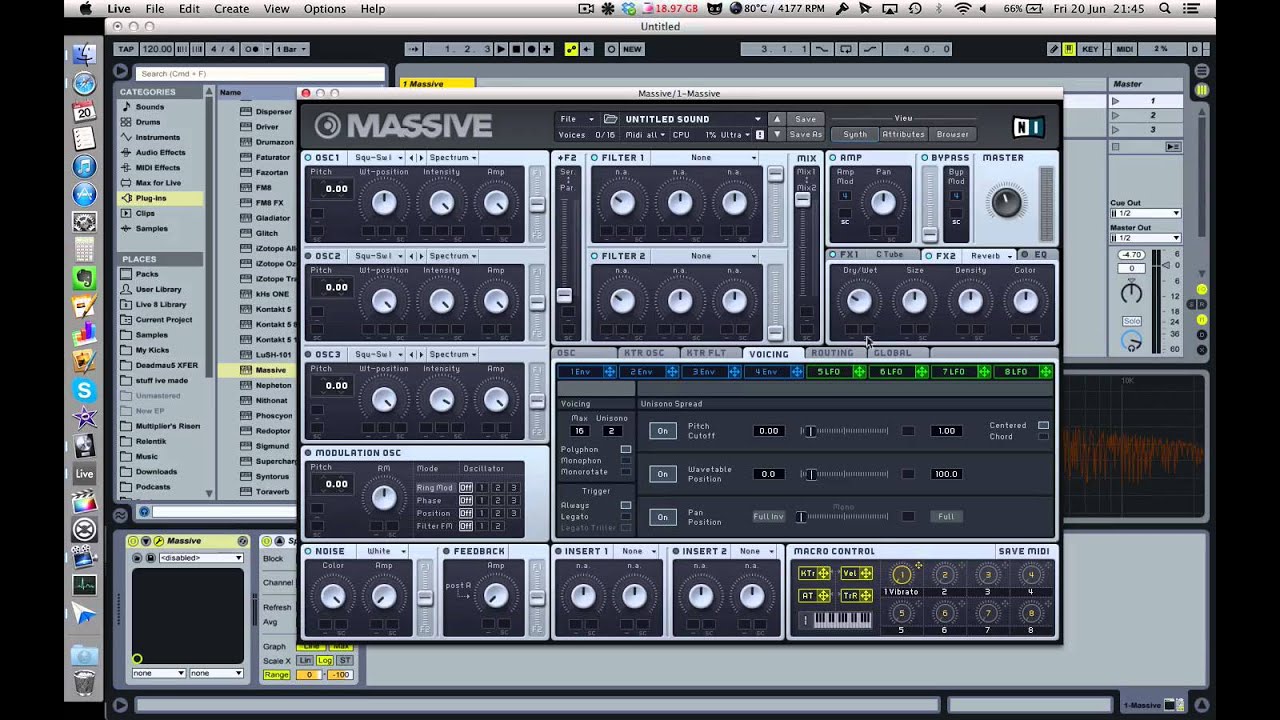The height and width of the screenshot is (720, 1280).
Task: Click the Skype icon in the Dock
Action: (85, 390)
